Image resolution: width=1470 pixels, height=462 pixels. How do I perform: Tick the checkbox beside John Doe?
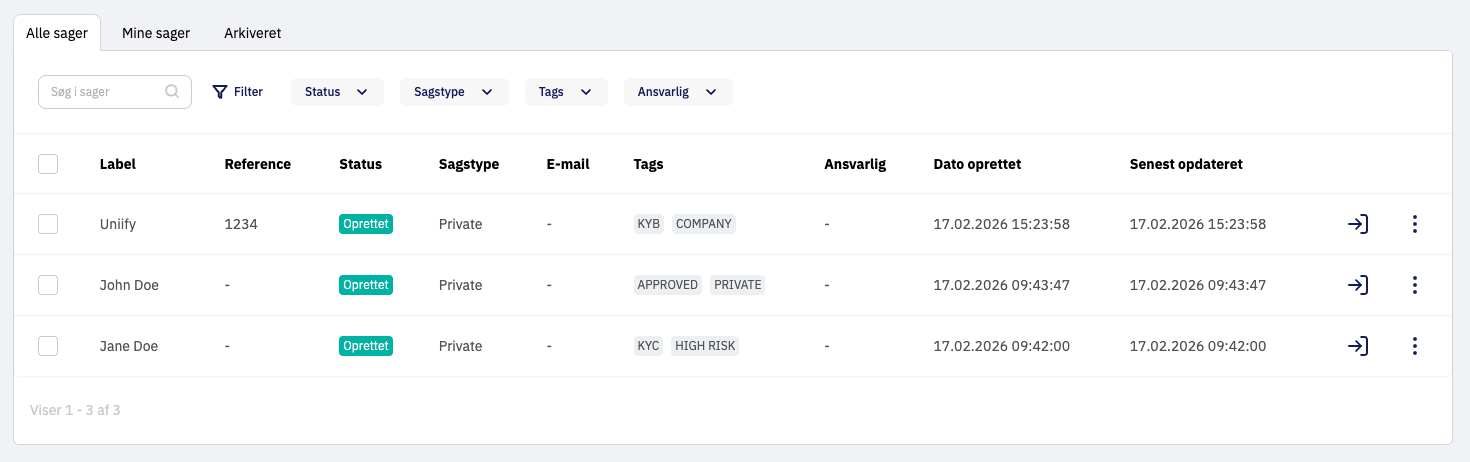pyautogui.click(x=48, y=285)
